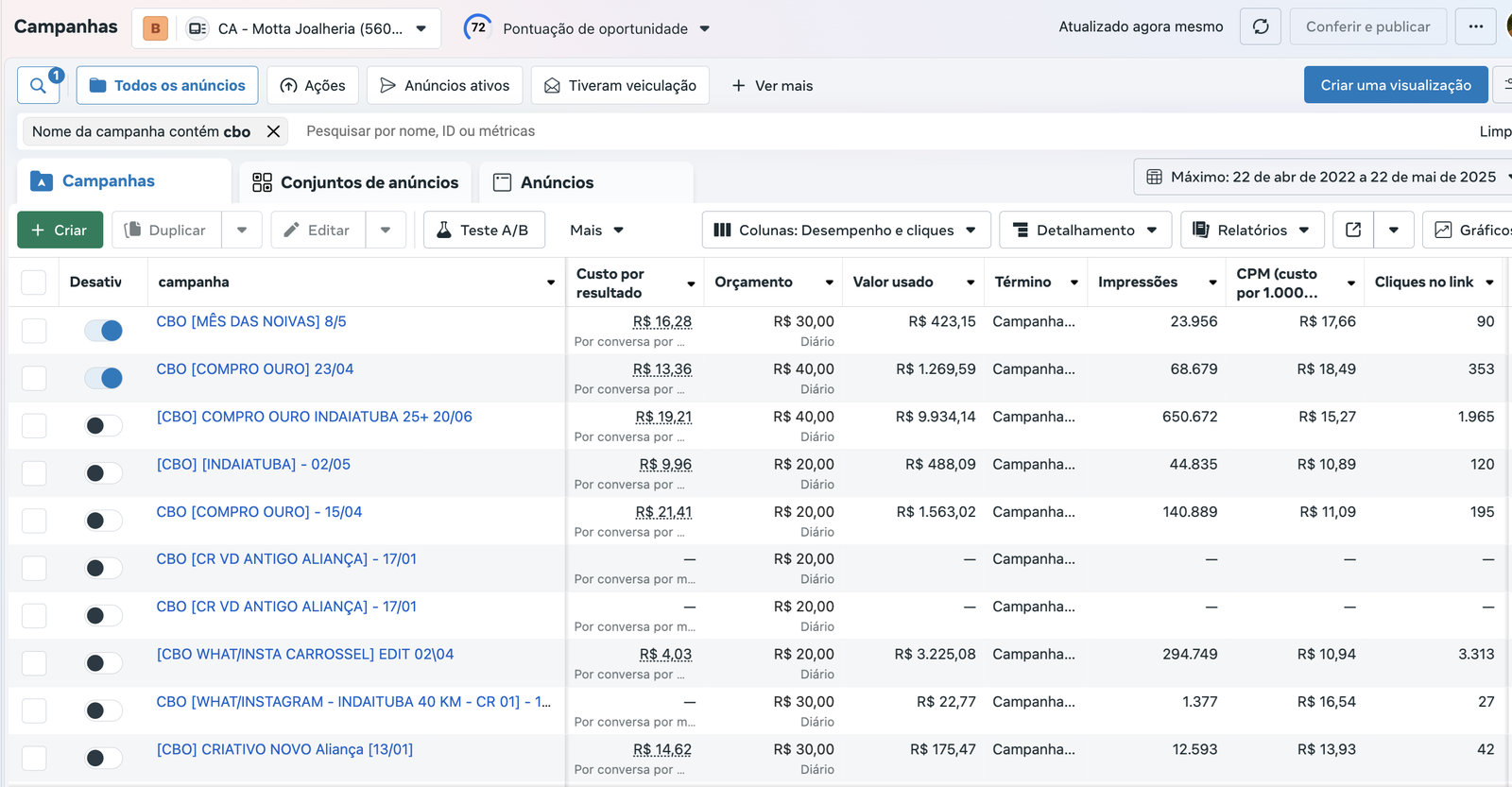Select the Todos os anúncios view

(x=167, y=85)
